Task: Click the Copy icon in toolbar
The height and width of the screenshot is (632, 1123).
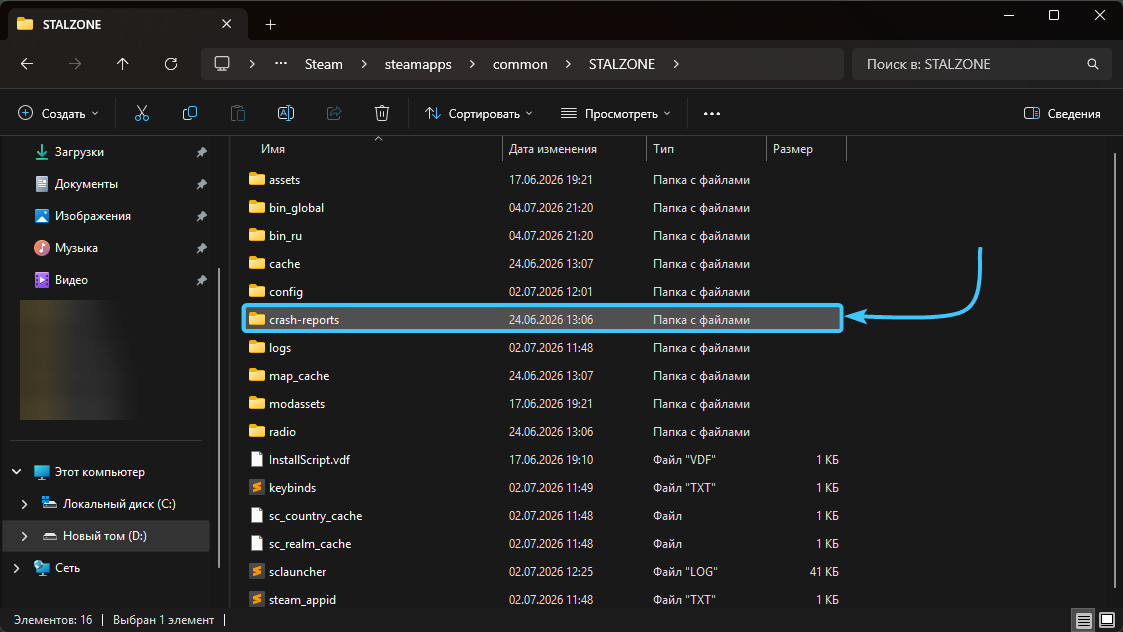Action: (190, 113)
